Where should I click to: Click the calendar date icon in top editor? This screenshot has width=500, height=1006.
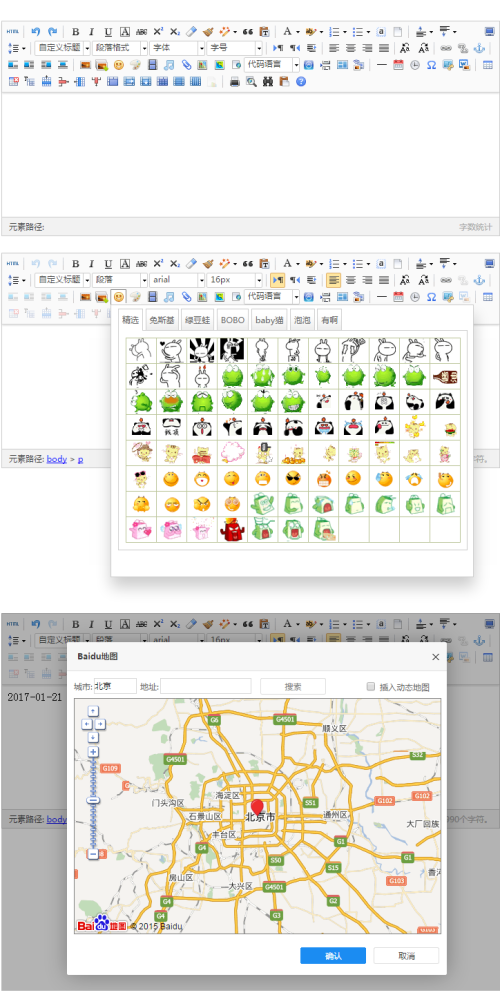(x=398, y=65)
